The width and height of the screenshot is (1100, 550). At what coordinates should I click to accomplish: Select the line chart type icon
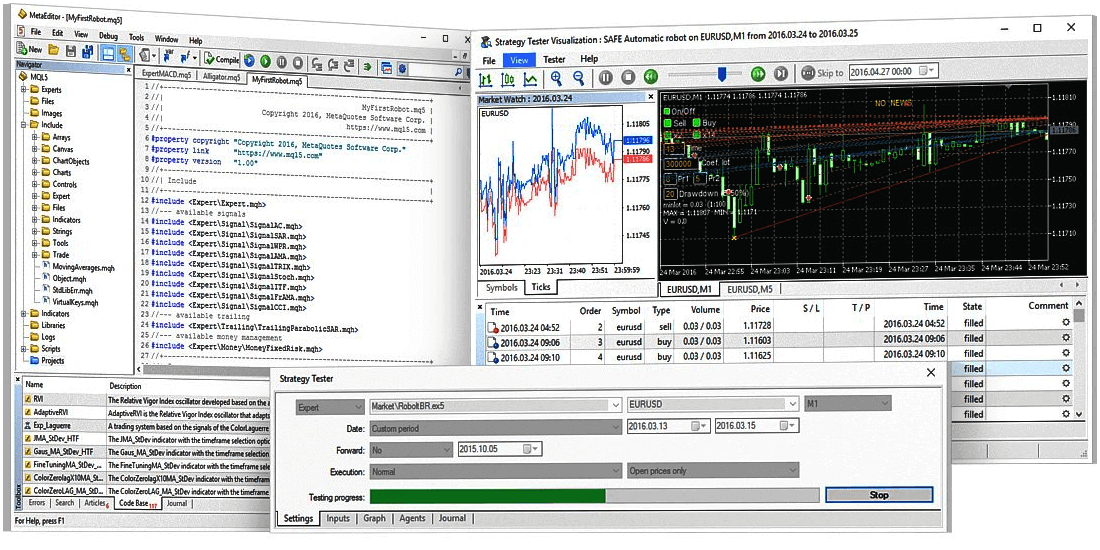click(x=530, y=78)
